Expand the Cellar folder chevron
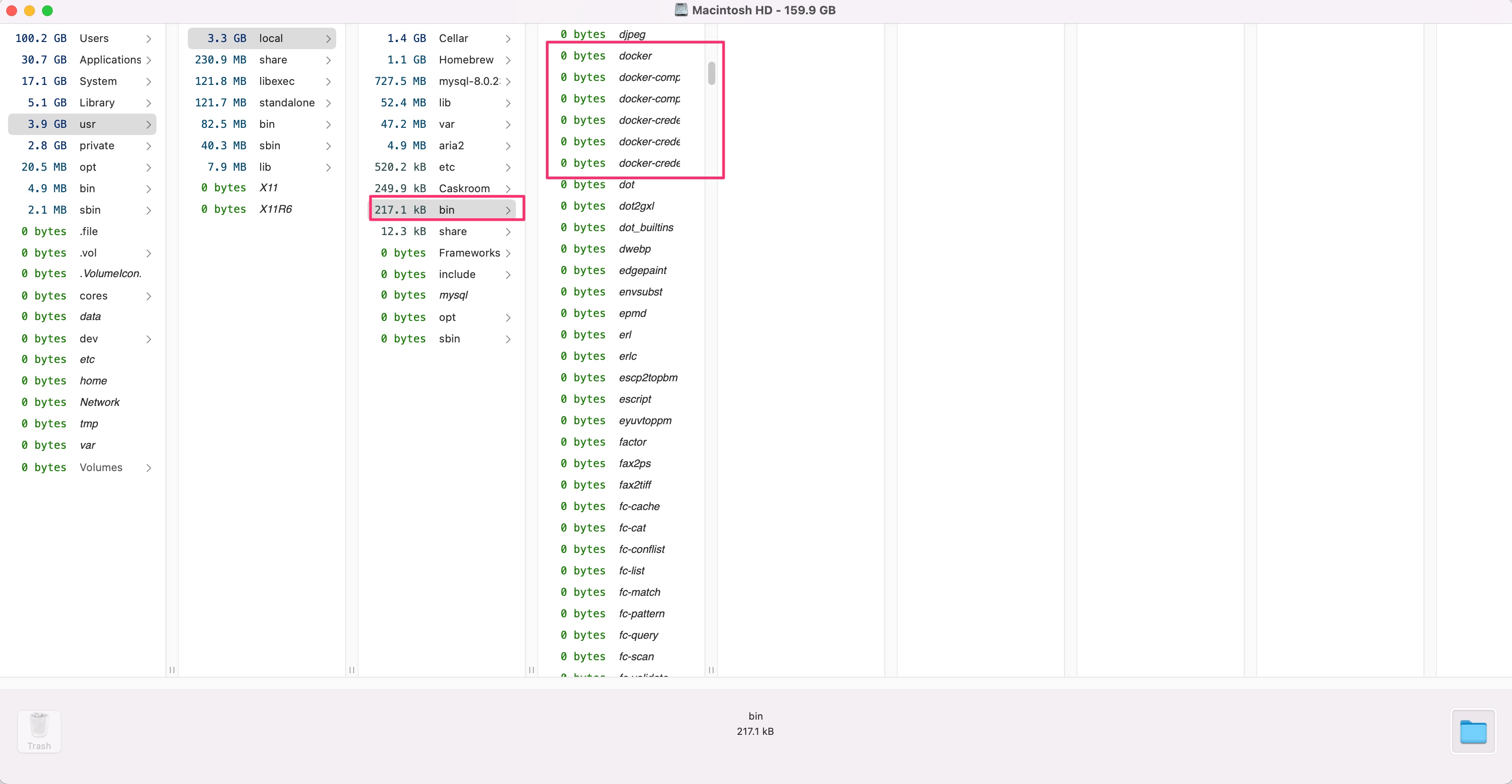1512x784 pixels. point(508,39)
